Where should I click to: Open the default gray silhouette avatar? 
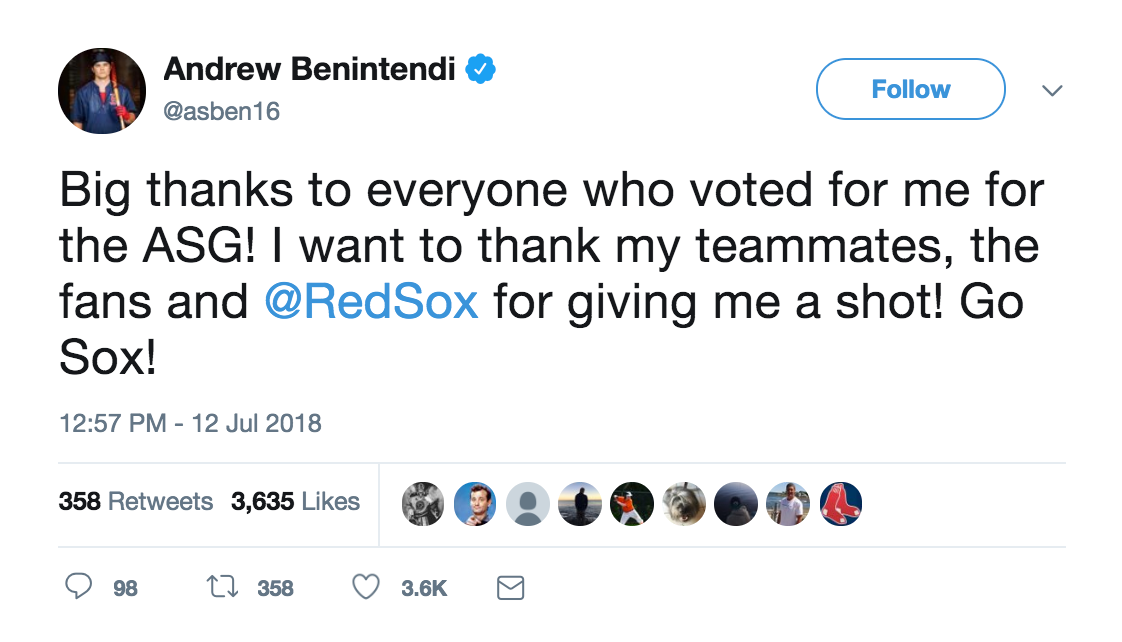528,504
